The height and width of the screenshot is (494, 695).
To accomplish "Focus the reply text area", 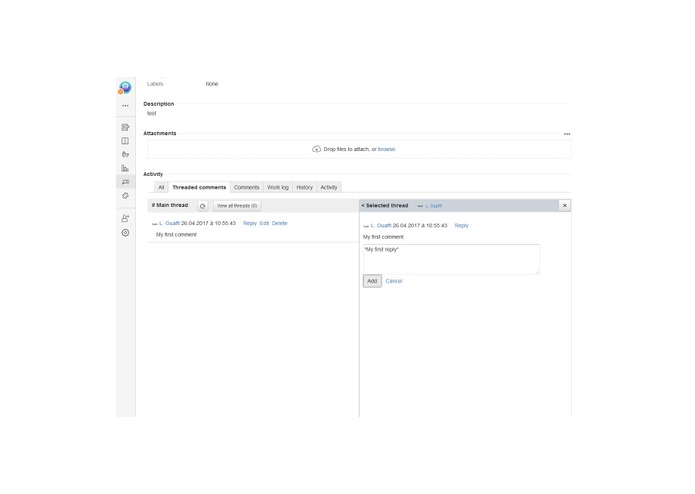I will tap(451, 259).
